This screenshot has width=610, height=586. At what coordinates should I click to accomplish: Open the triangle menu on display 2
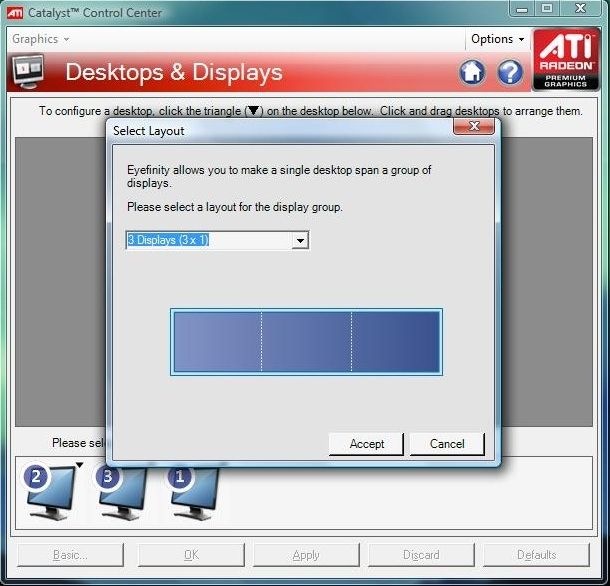pos(80,465)
